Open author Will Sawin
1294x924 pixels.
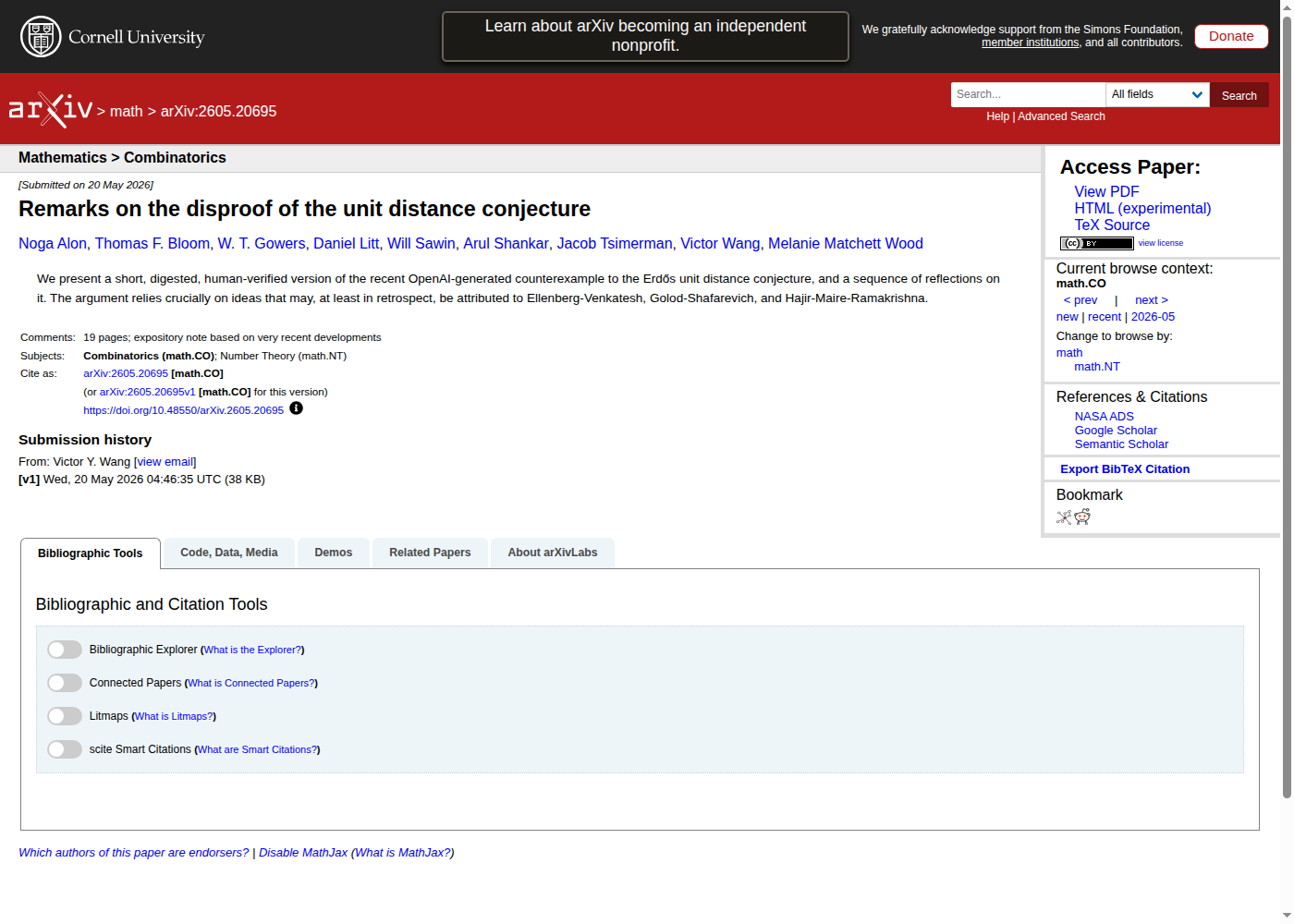pyautogui.click(x=421, y=243)
